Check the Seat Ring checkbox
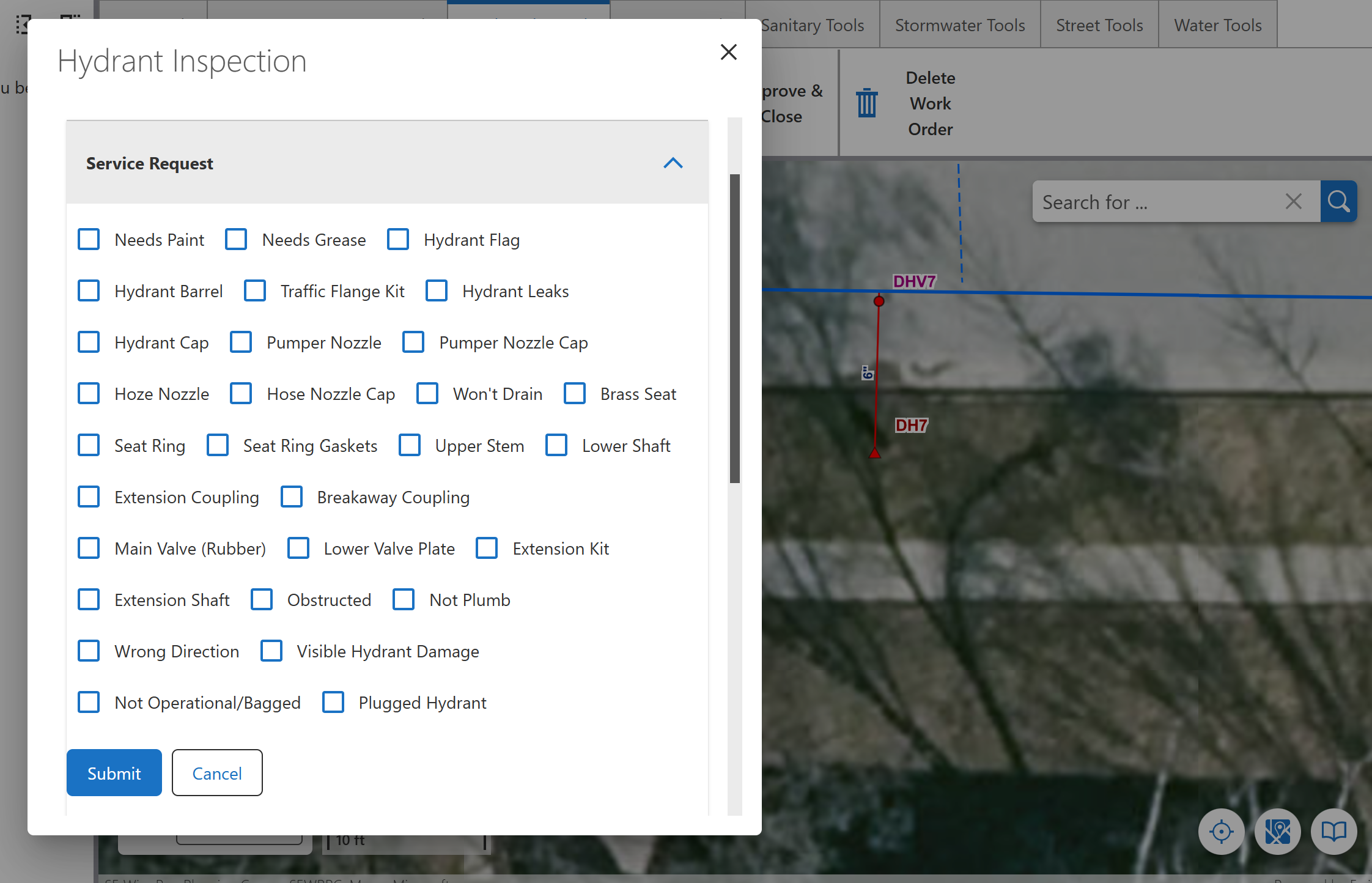 tap(89, 445)
